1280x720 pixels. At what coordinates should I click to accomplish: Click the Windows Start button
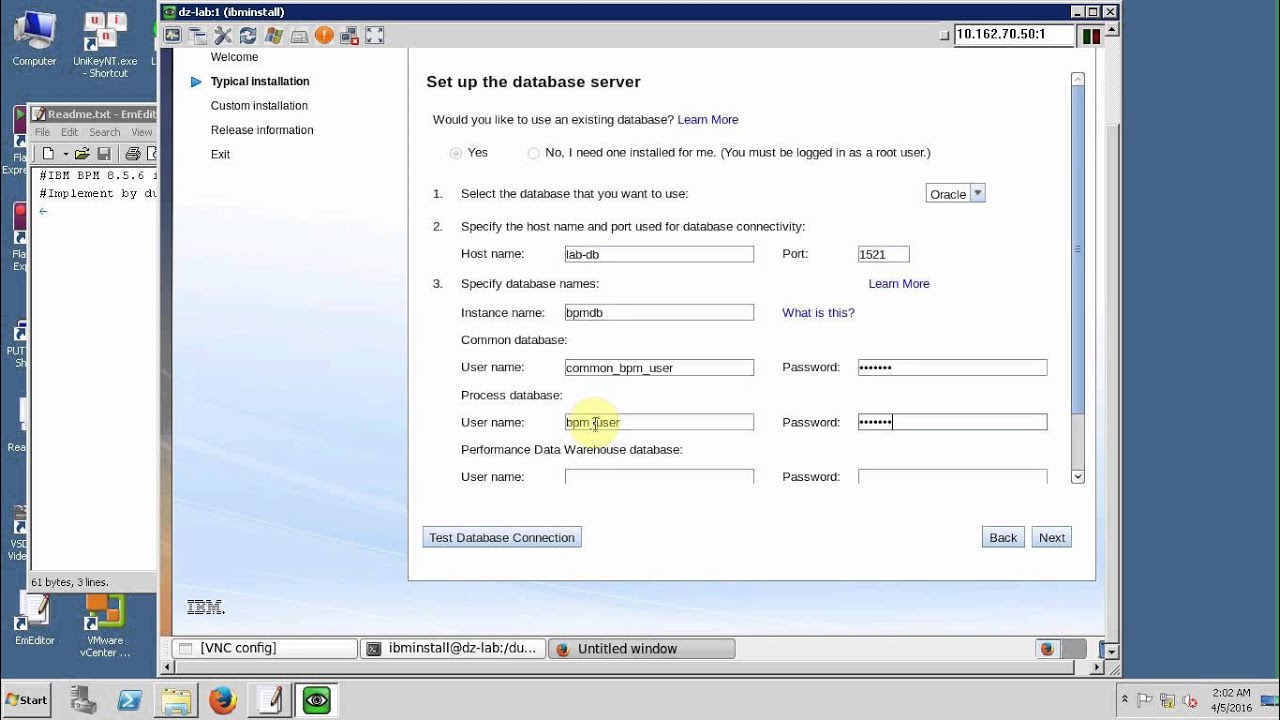(x=27, y=700)
